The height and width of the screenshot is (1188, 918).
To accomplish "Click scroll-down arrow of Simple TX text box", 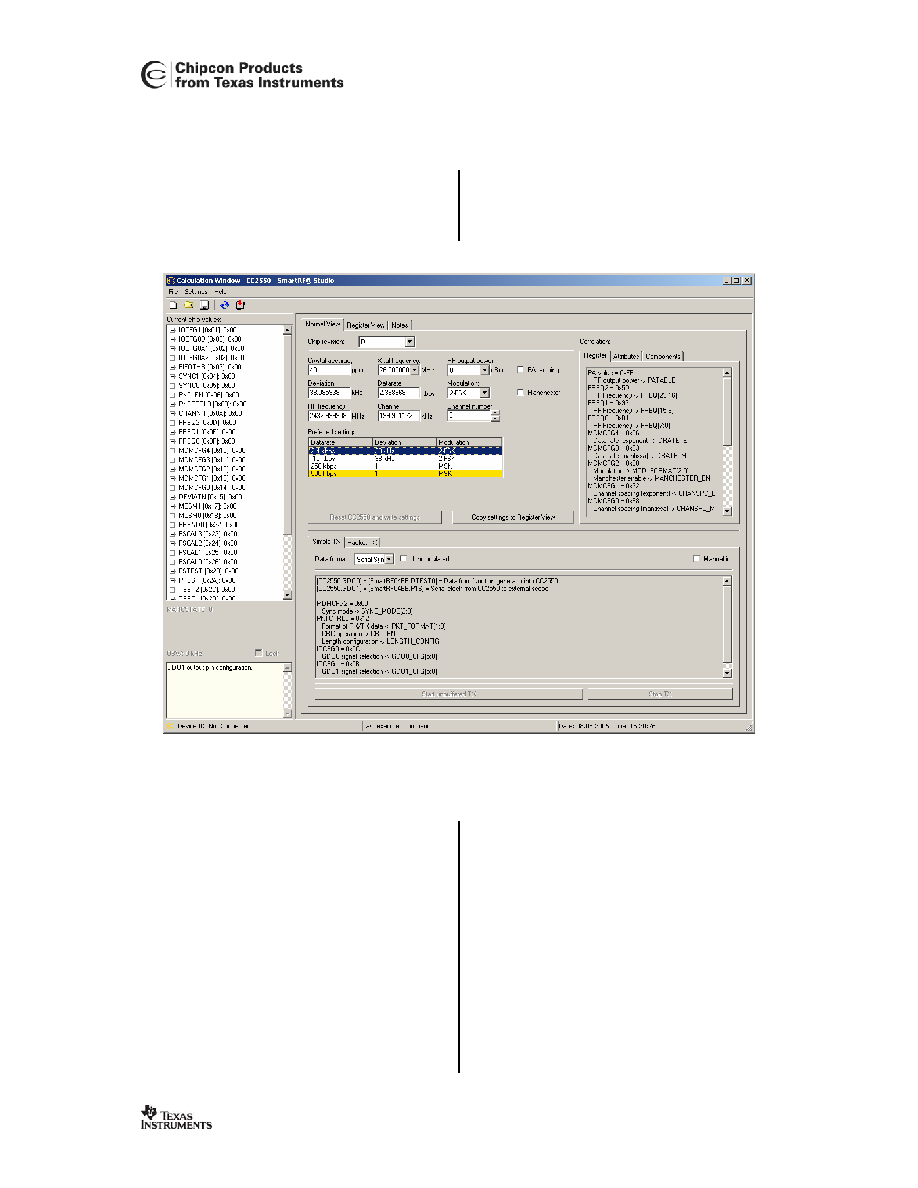I will coord(727,673).
